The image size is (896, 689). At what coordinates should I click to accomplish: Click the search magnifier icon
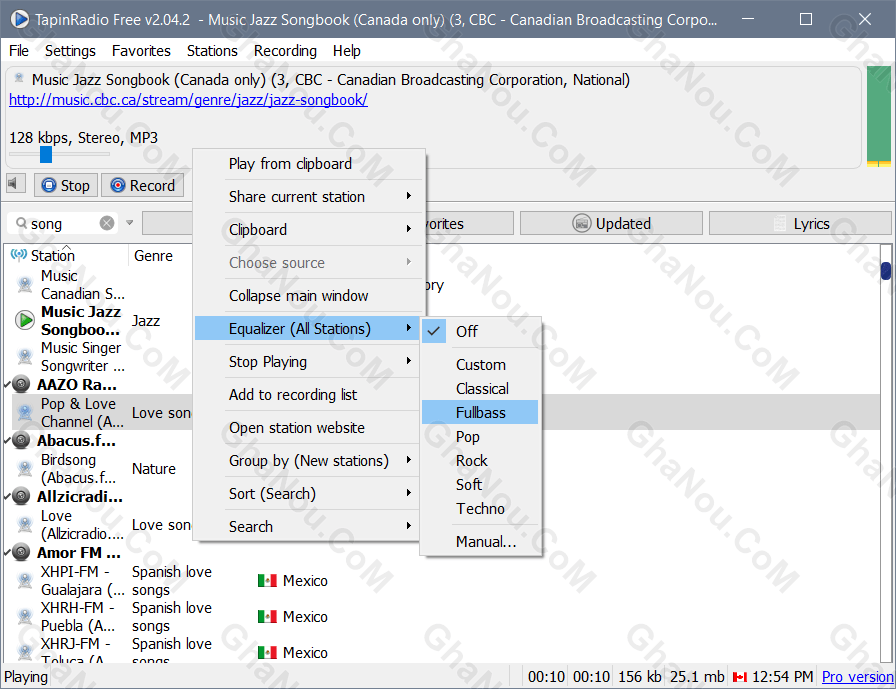(x=21, y=223)
